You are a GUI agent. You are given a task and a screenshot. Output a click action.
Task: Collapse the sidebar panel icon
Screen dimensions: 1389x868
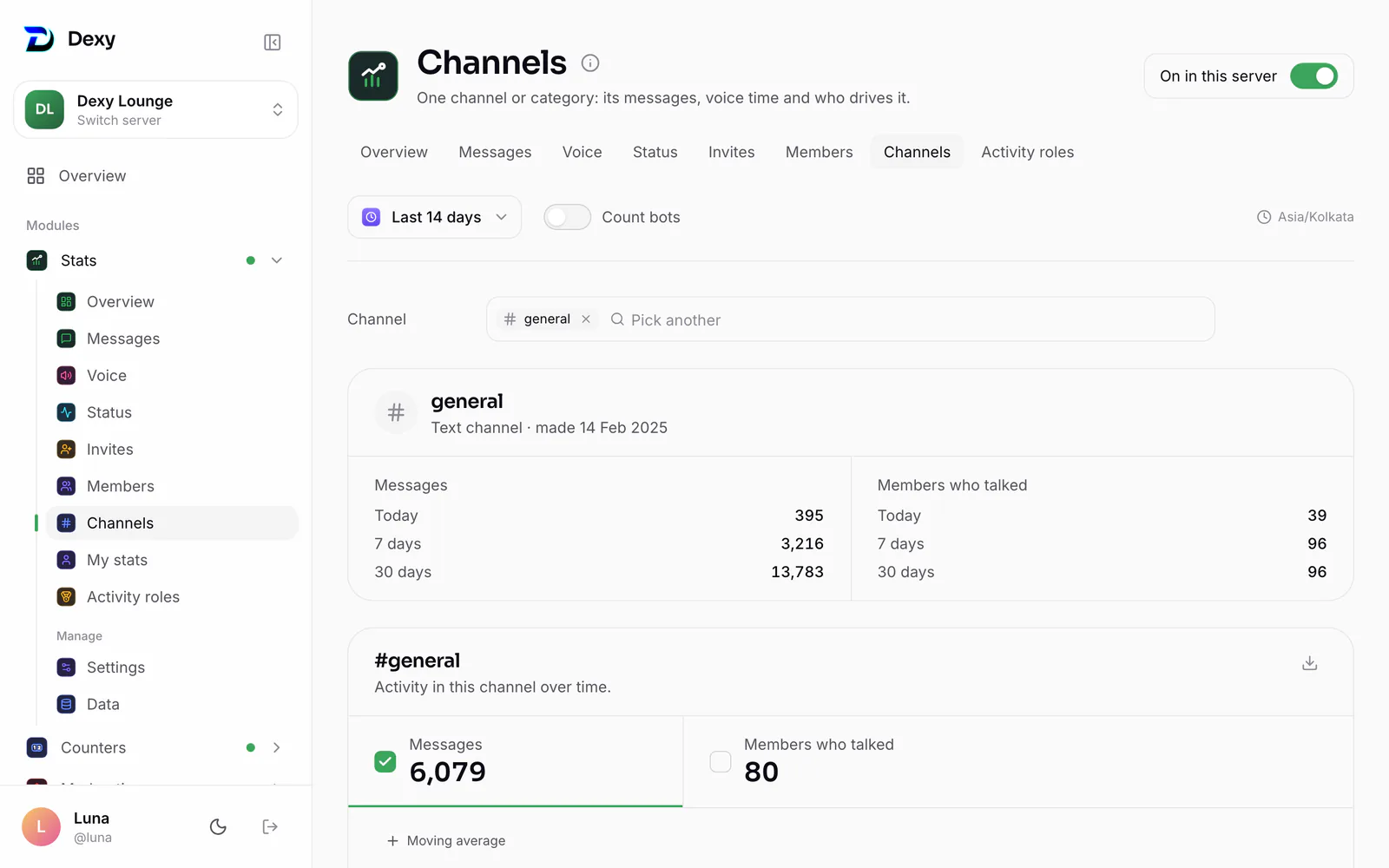[272, 43]
